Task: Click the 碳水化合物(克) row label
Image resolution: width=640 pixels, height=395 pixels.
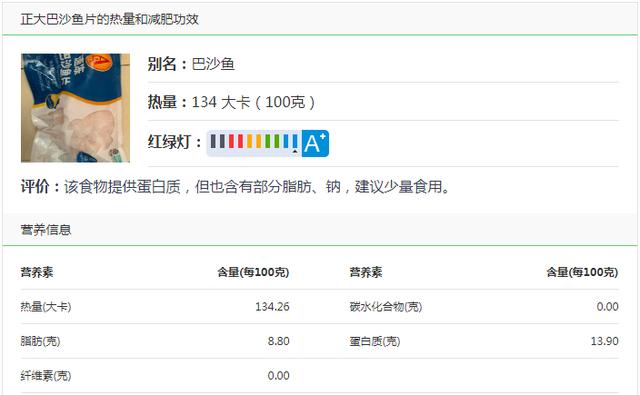Action: 386,306
